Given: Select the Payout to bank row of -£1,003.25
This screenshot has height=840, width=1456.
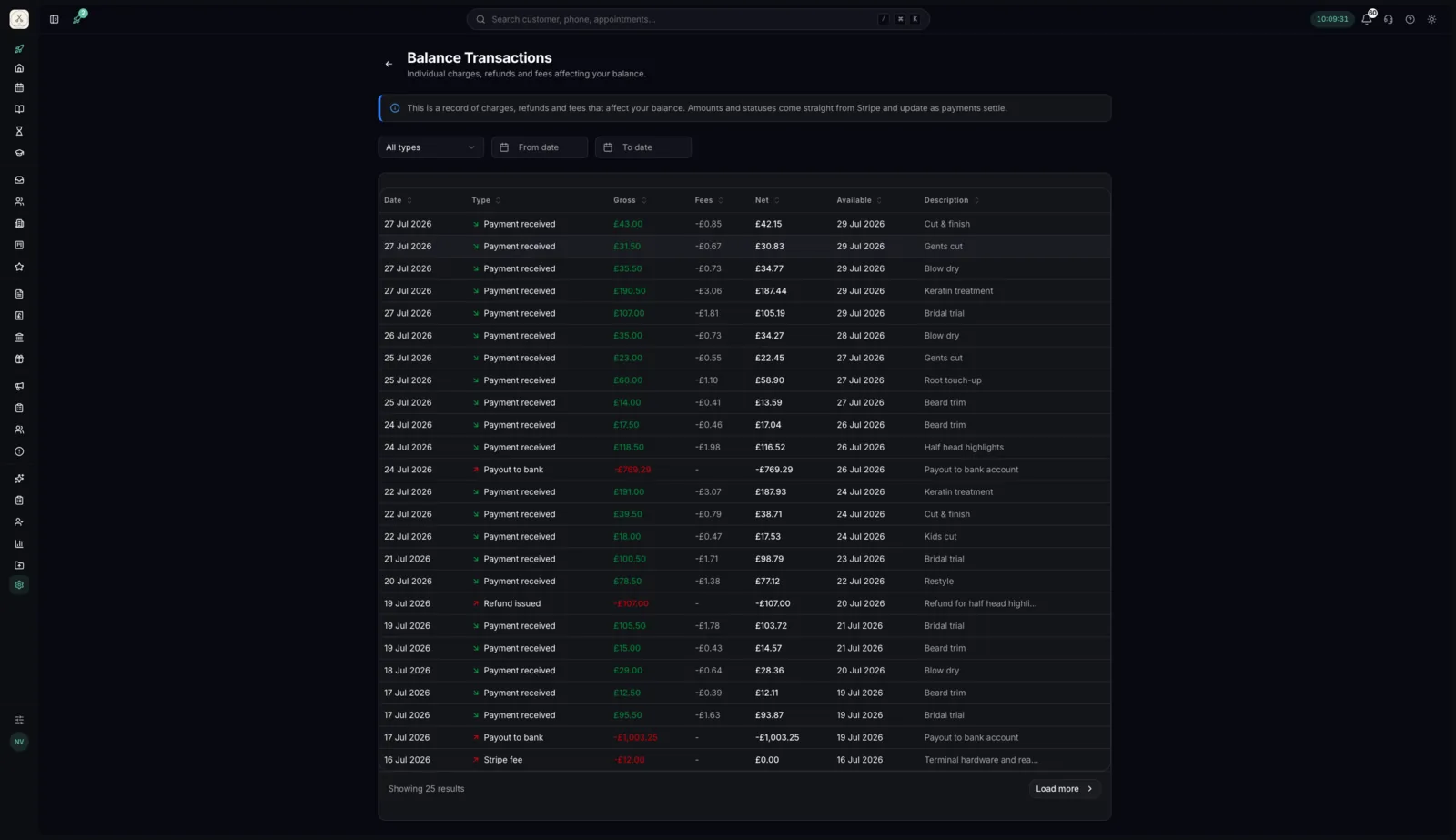Looking at the screenshot, I should [x=744, y=738].
